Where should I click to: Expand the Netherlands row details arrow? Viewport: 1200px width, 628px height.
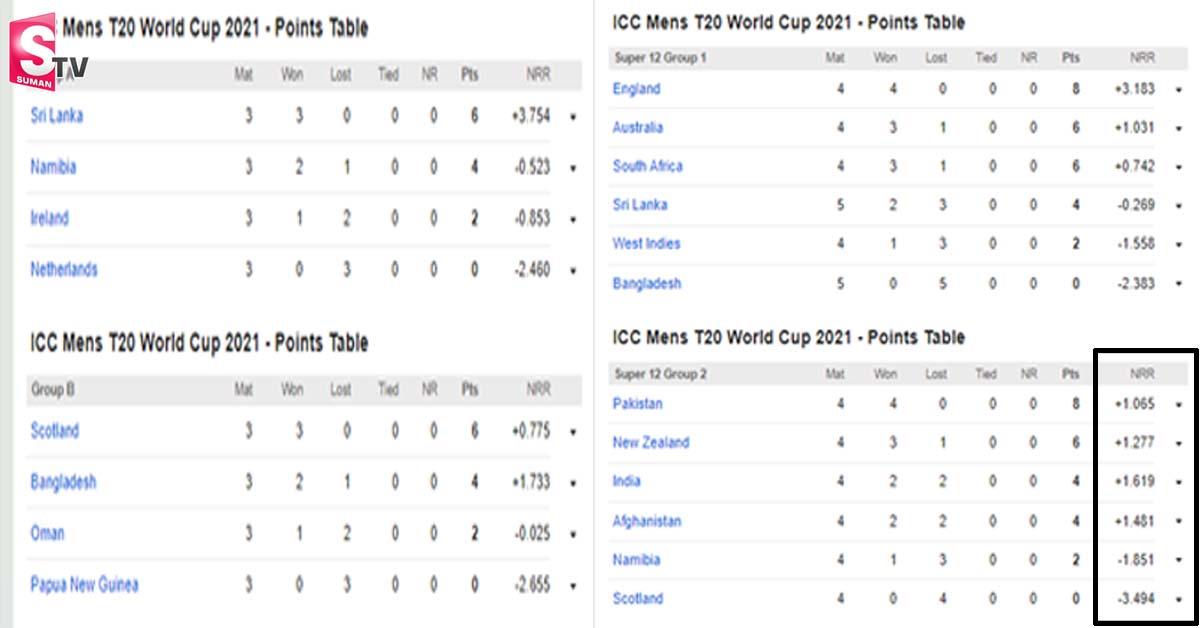(573, 271)
